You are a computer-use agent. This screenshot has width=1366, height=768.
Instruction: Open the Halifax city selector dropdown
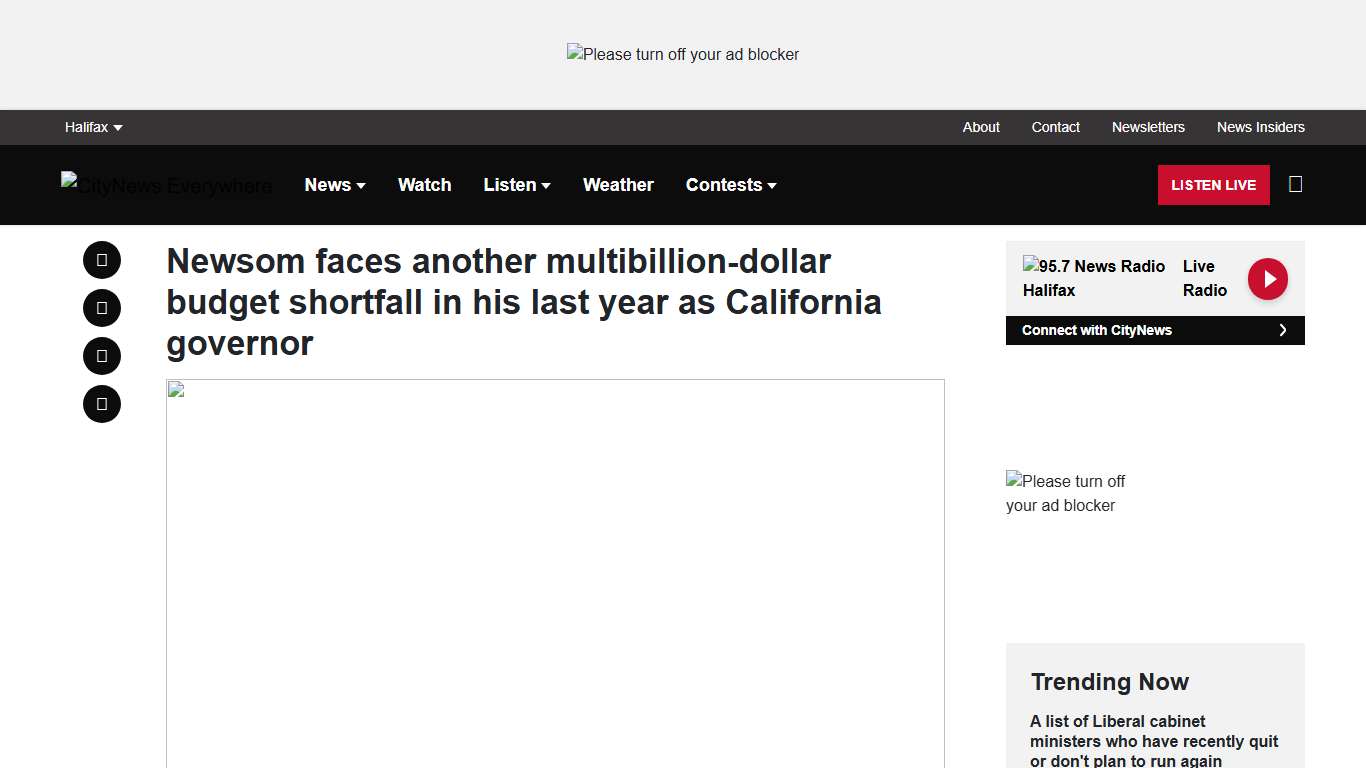[x=93, y=127]
